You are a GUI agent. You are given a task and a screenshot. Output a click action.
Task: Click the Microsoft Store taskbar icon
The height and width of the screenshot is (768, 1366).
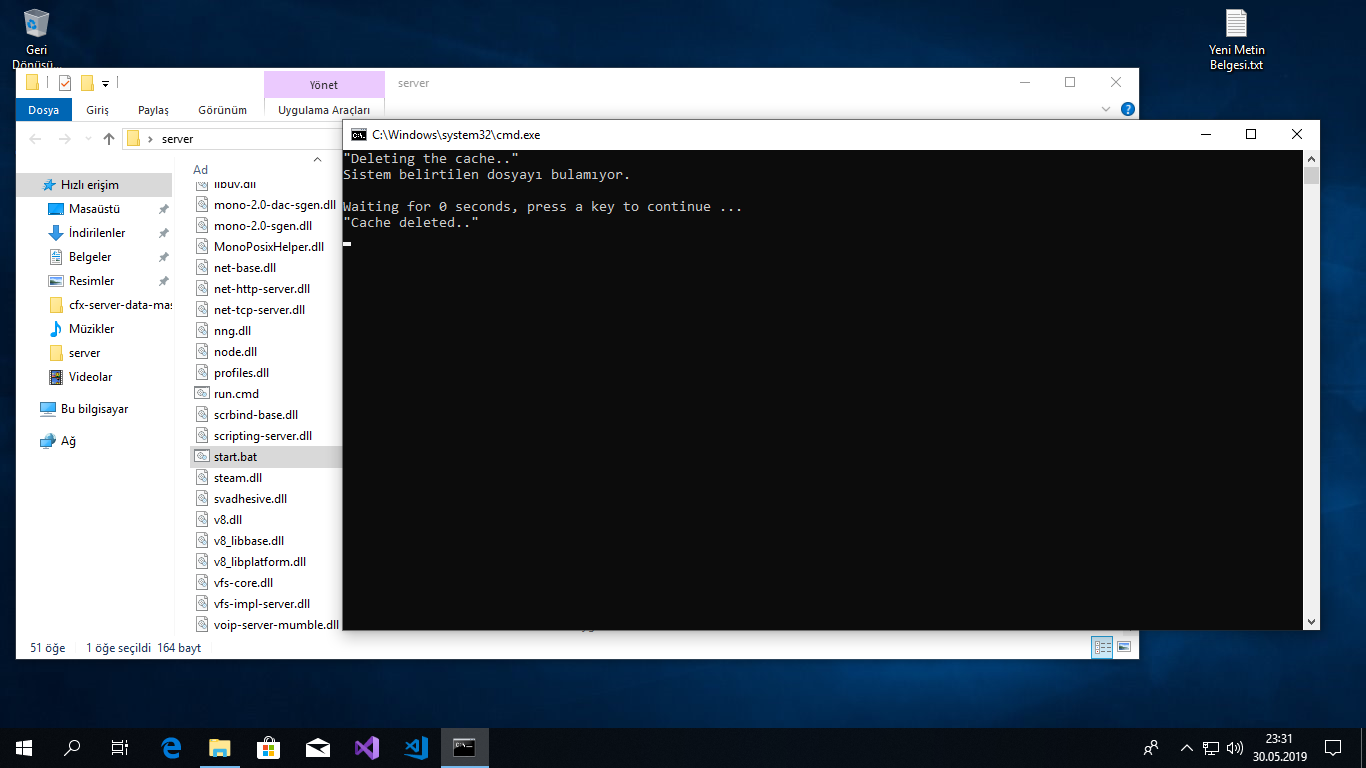pyautogui.click(x=269, y=747)
